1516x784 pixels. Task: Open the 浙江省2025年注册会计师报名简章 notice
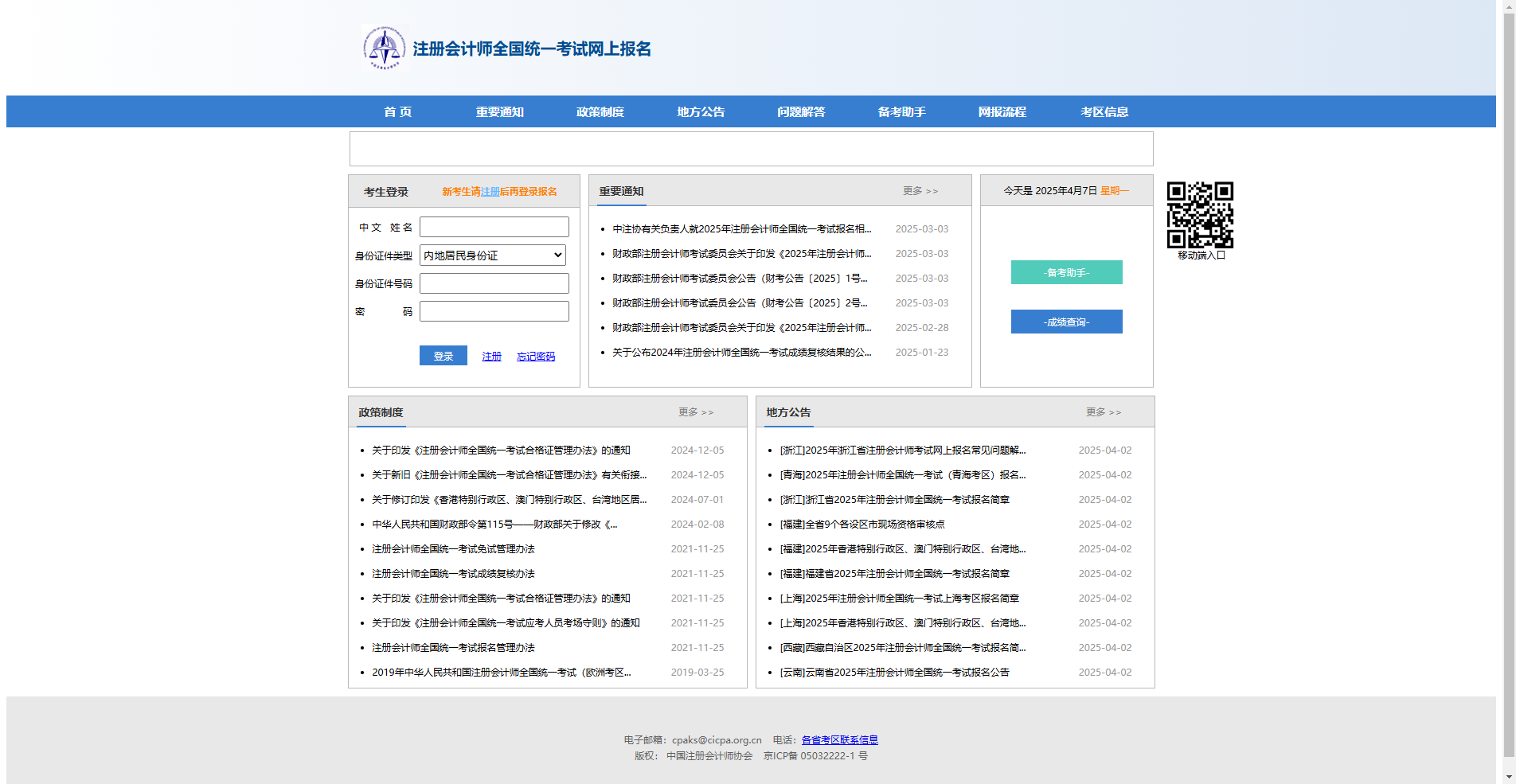(x=893, y=499)
